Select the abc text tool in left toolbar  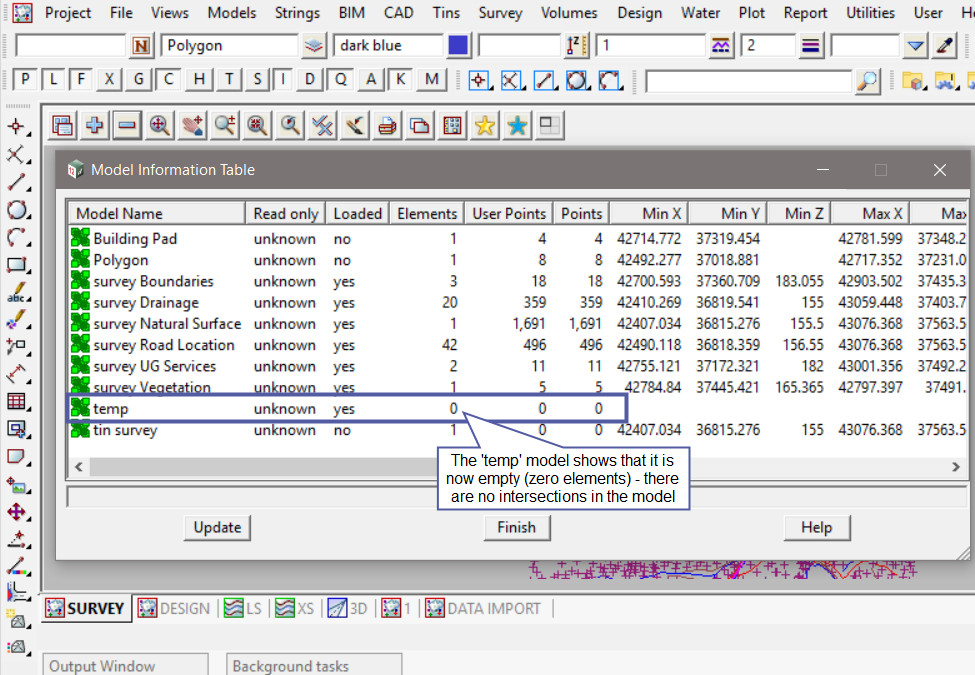(16, 294)
